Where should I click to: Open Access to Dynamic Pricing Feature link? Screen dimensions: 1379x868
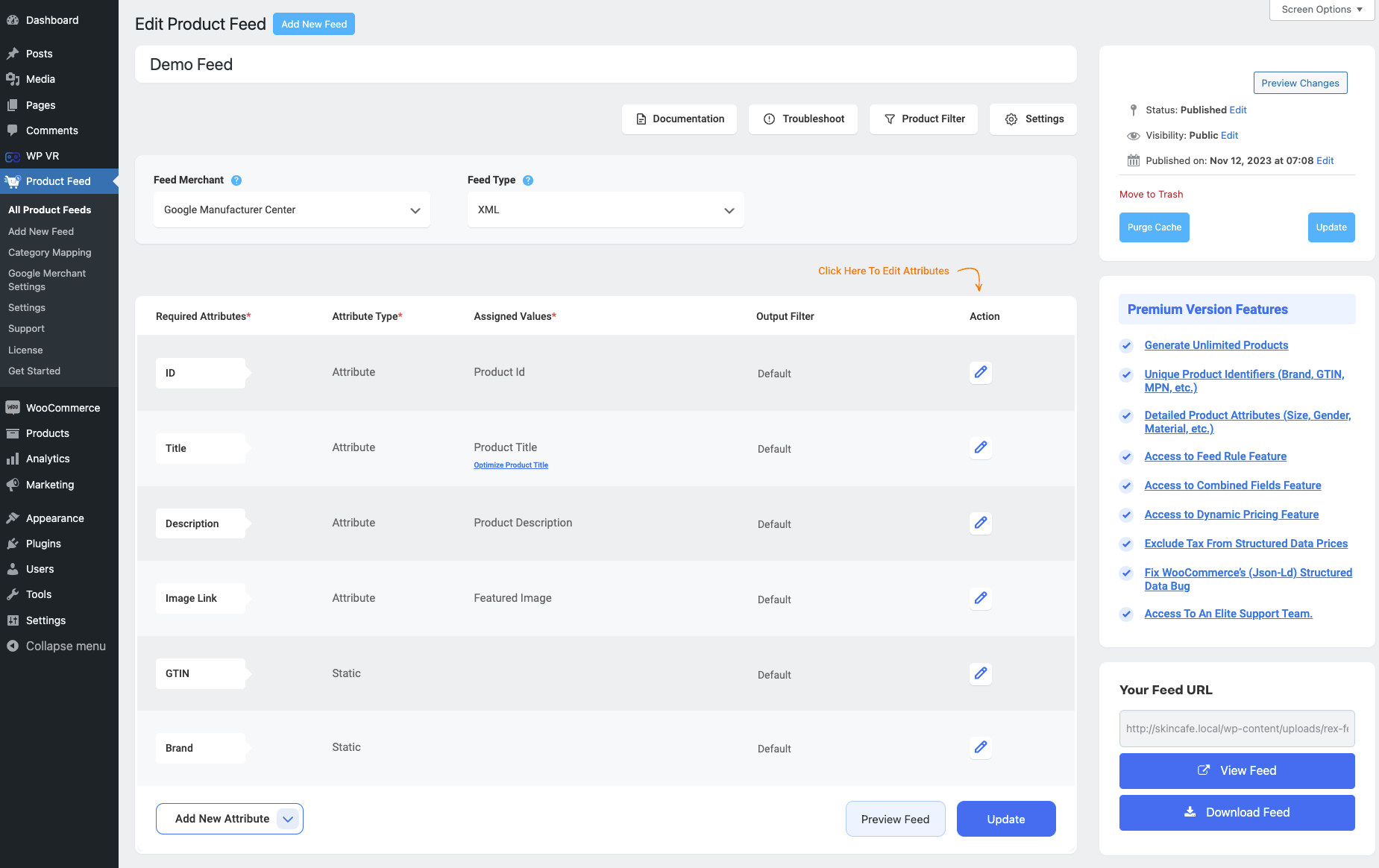pyautogui.click(x=1231, y=515)
